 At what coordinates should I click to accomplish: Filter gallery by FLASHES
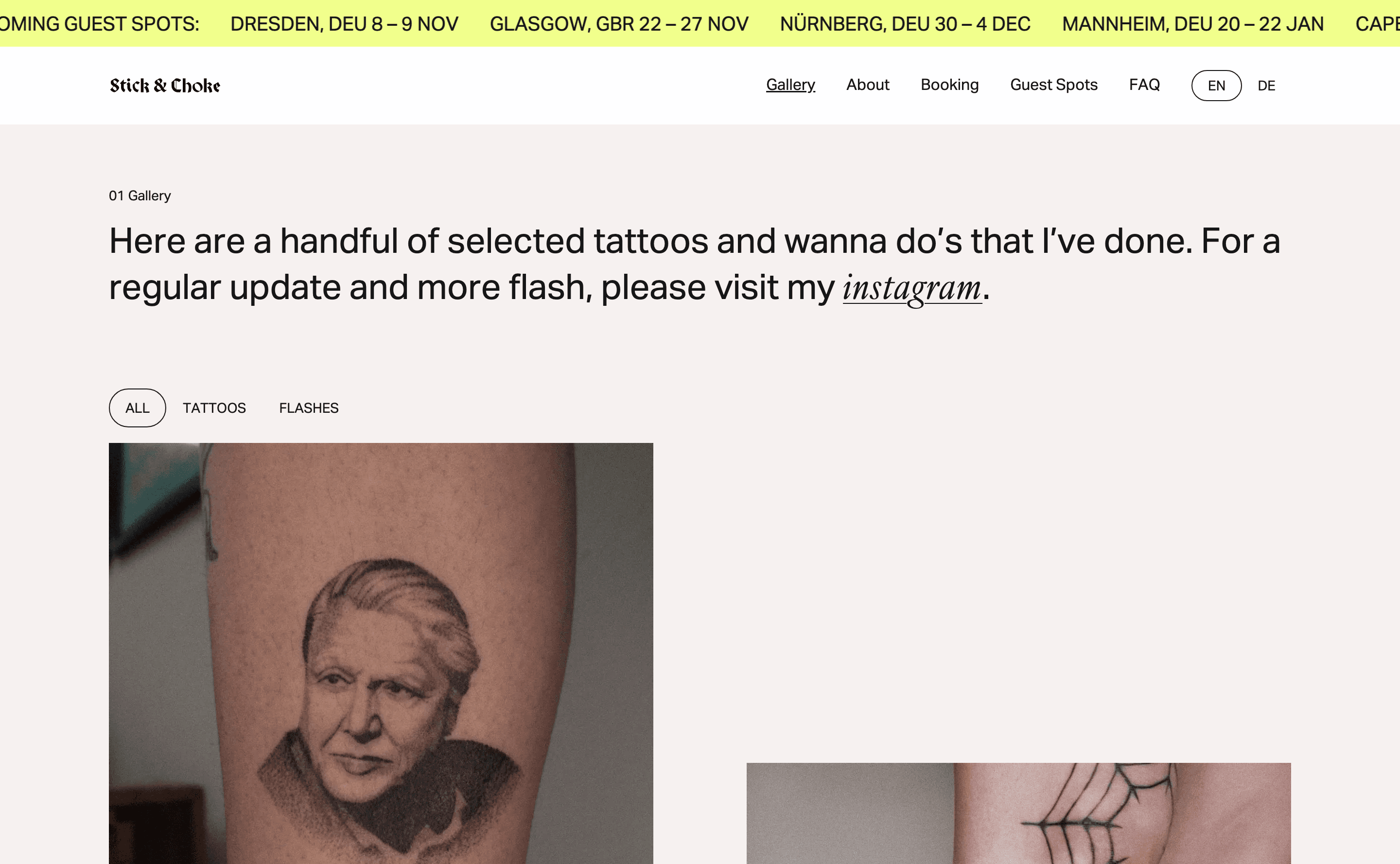click(309, 408)
